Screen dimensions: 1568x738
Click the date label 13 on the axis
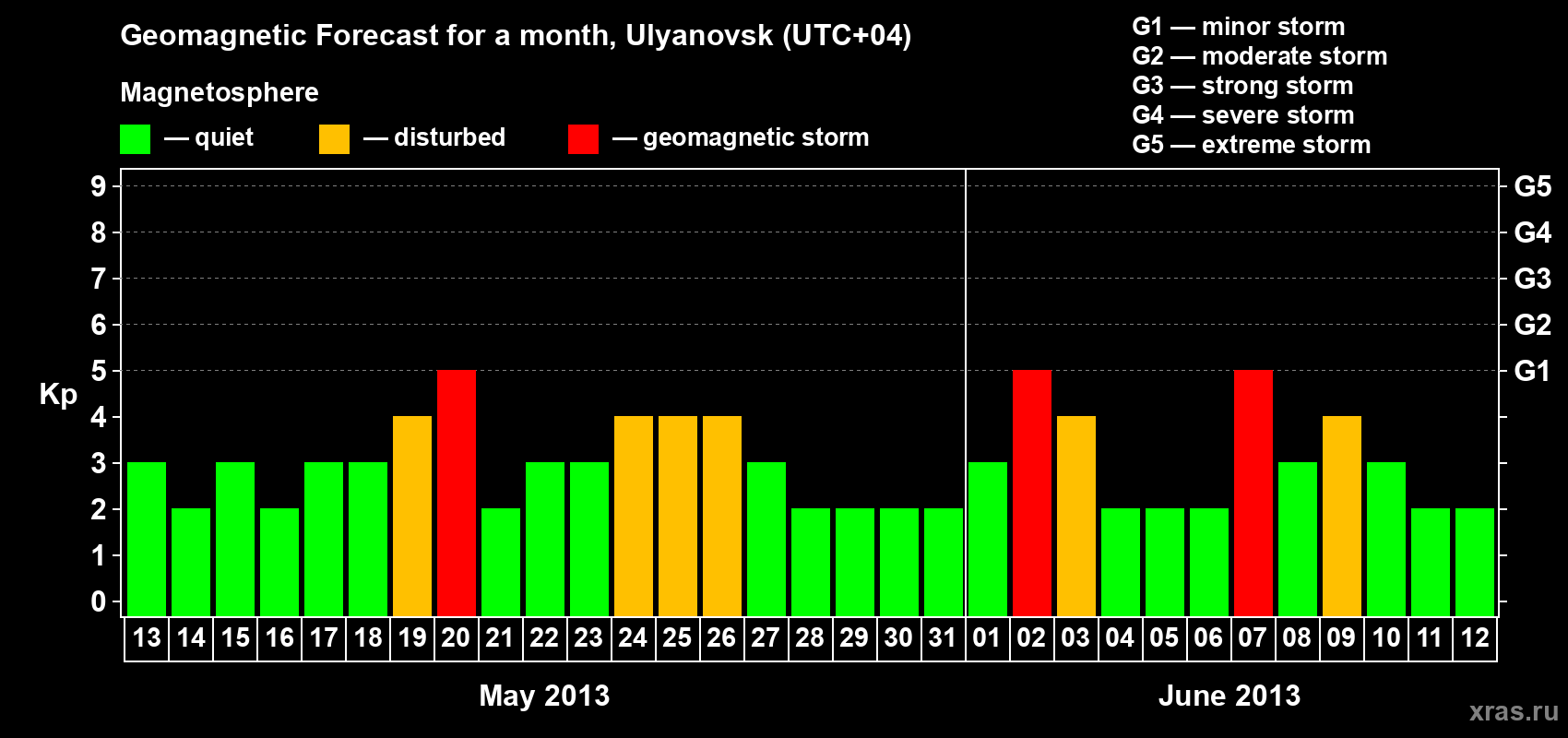tap(147, 637)
